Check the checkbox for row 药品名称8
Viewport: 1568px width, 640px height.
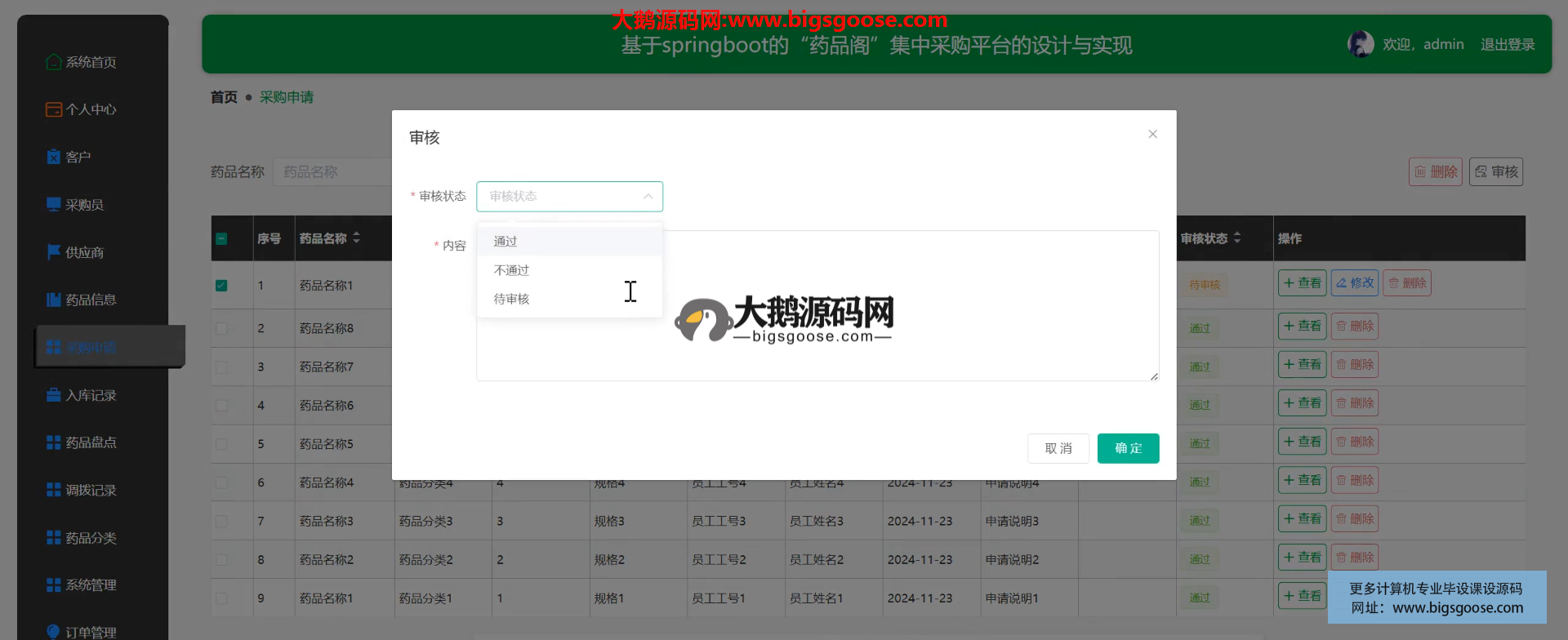tap(221, 328)
